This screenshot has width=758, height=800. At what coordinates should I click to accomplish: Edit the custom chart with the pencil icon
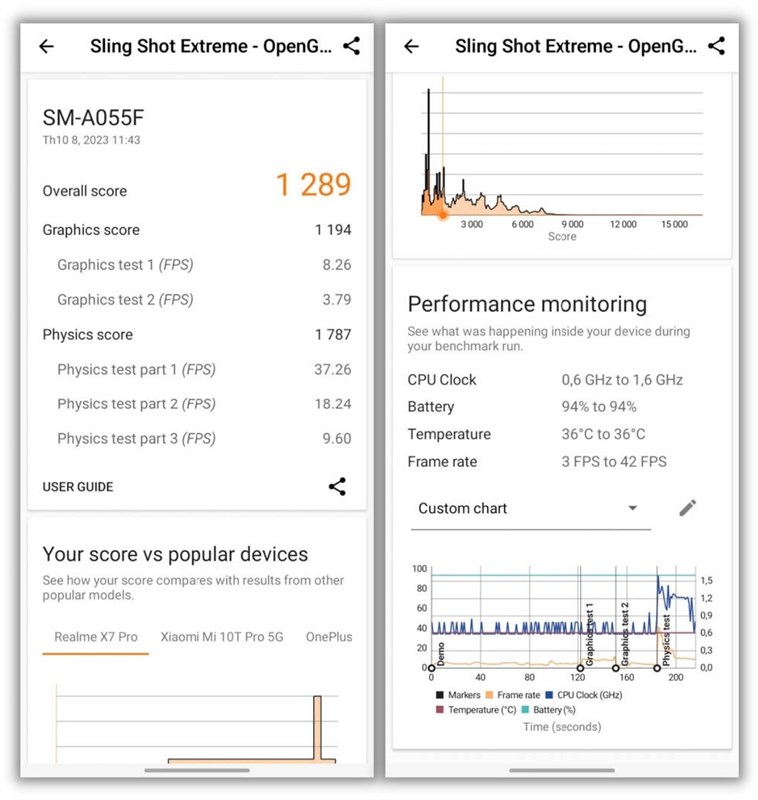point(687,508)
